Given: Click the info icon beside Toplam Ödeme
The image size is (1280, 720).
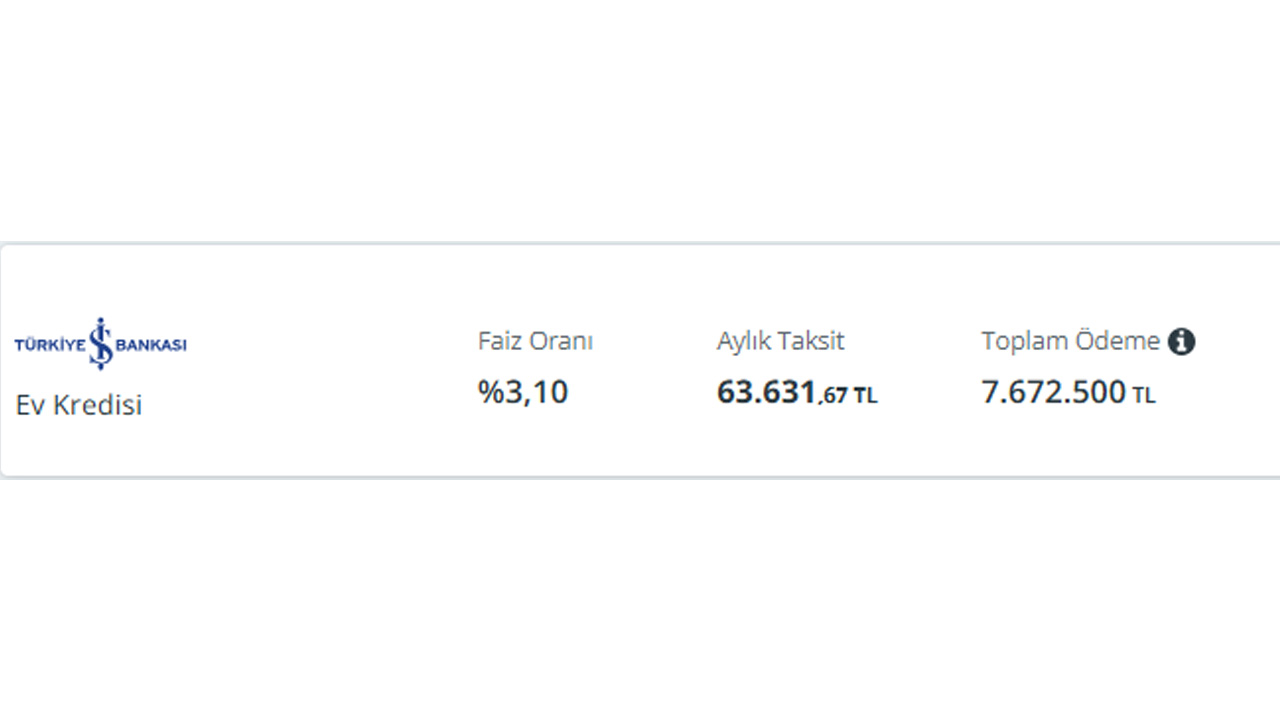Looking at the screenshot, I should 1181,342.
